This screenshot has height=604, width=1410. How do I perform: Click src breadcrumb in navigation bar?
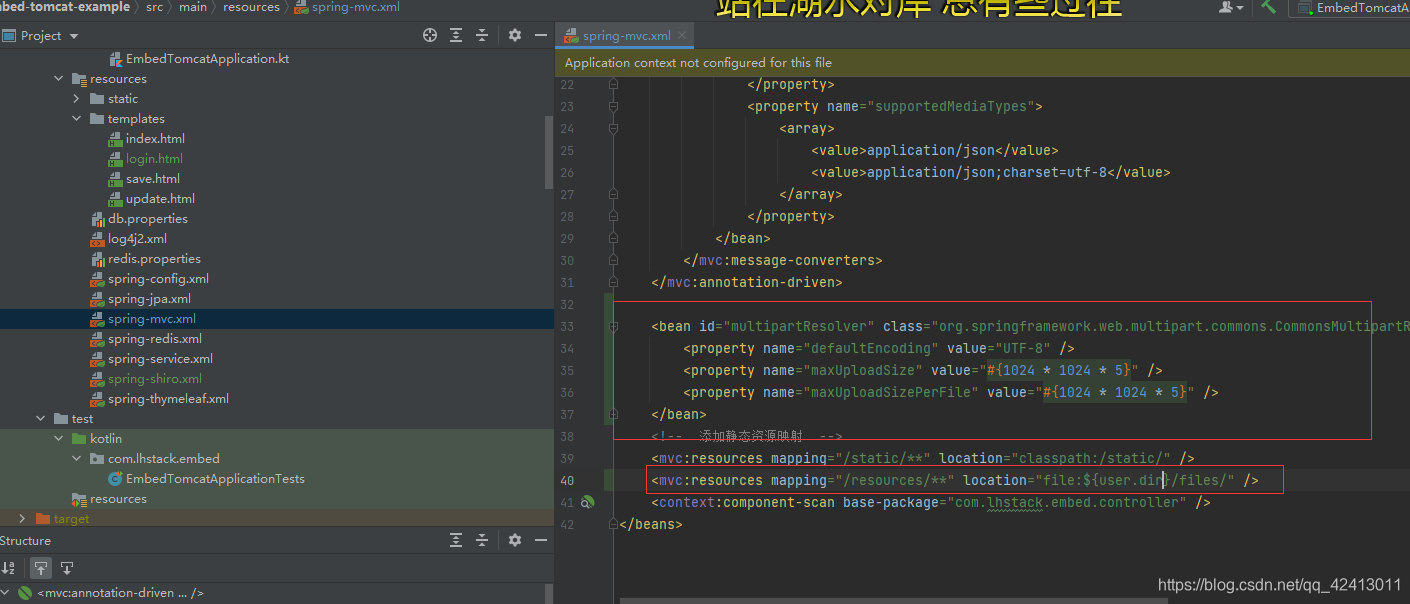pos(154,7)
